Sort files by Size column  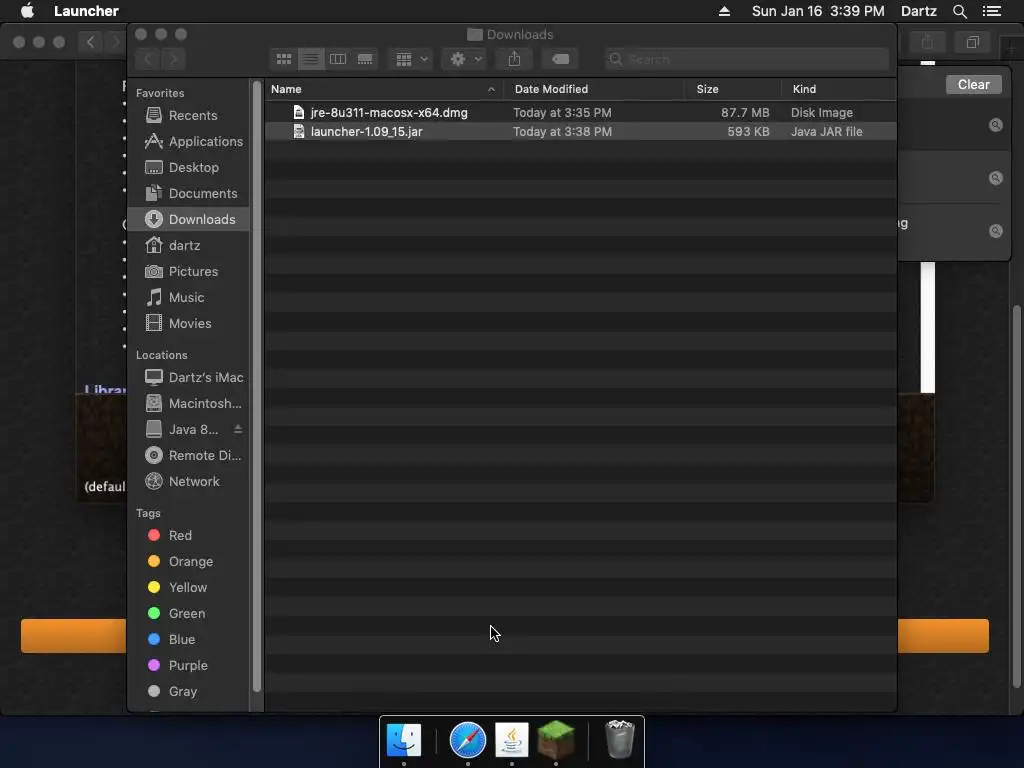pos(733,89)
